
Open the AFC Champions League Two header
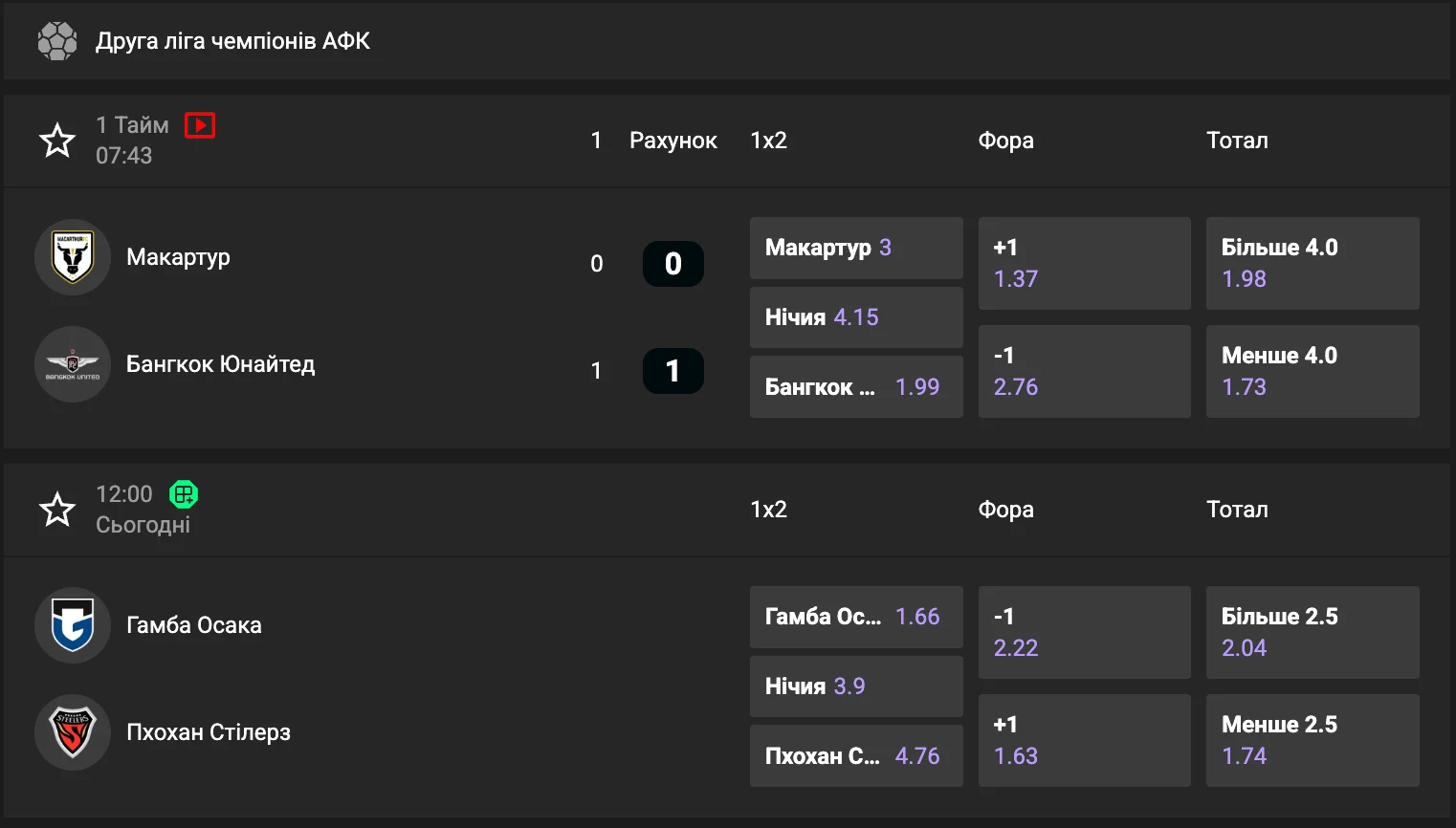click(232, 41)
